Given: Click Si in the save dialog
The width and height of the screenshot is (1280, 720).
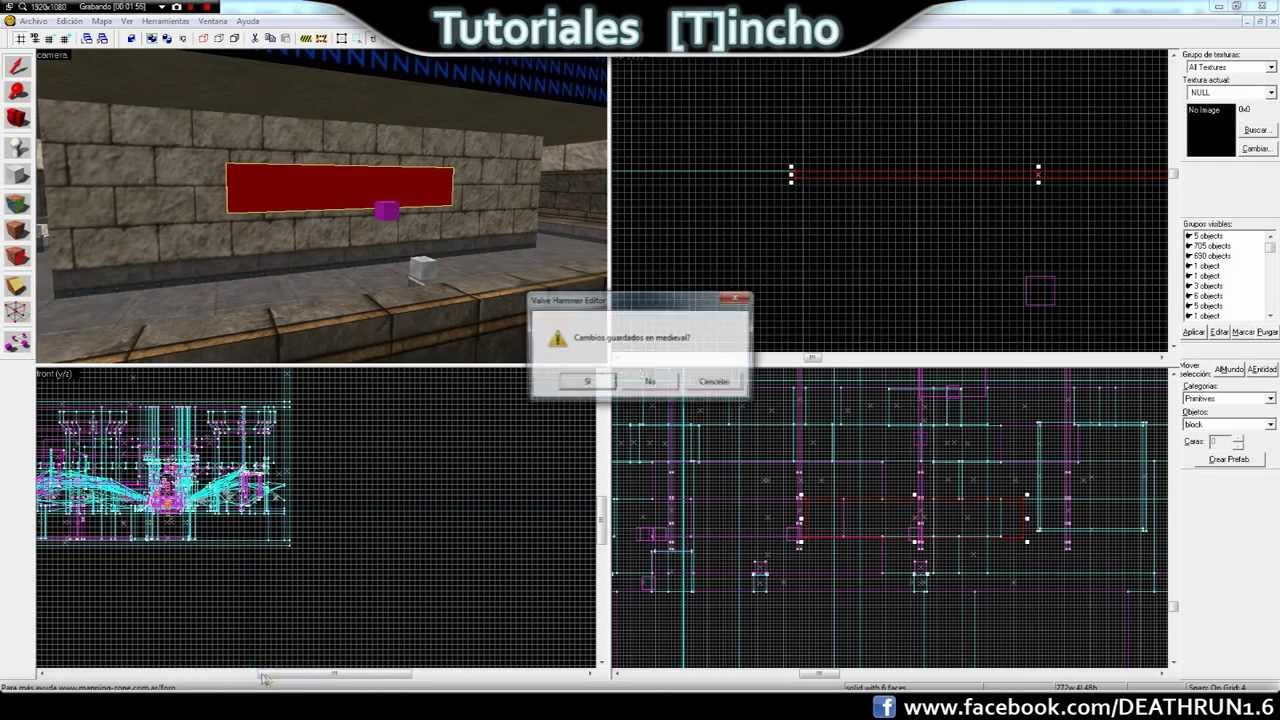Looking at the screenshot, I should (x=587, y=381).
